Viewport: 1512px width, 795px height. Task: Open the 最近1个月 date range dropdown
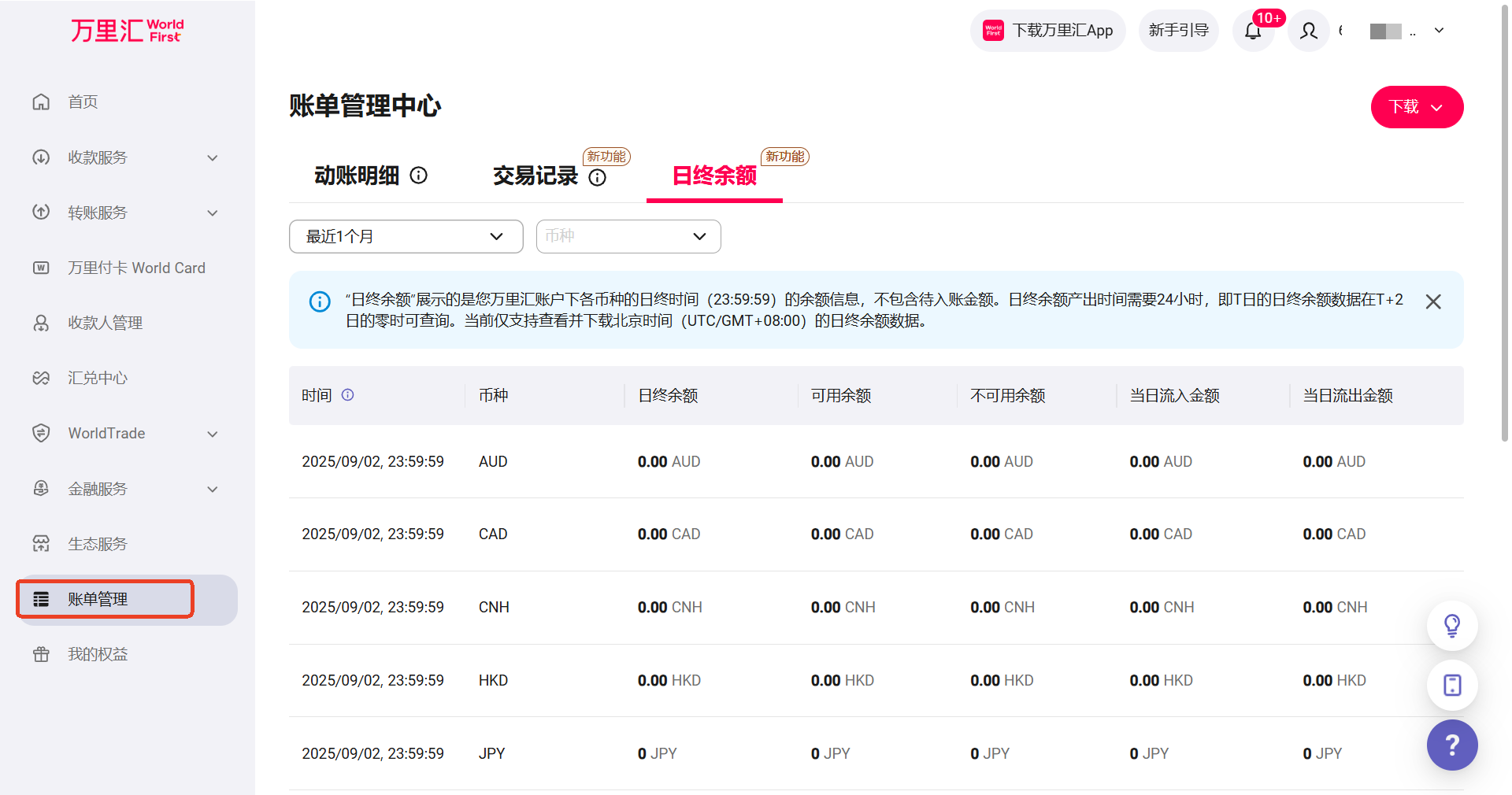click(406, 236)
